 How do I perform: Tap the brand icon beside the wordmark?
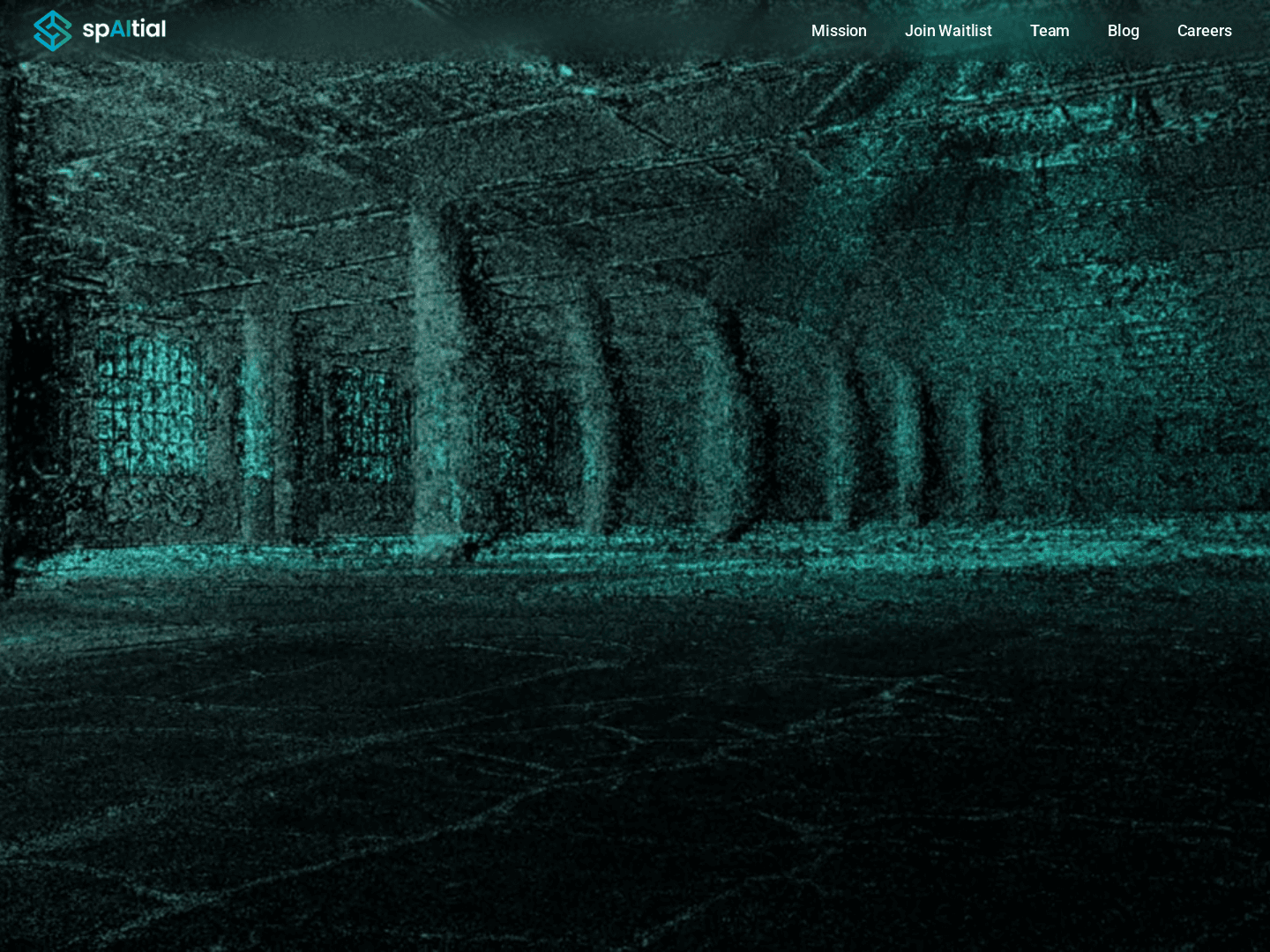coord(52,30)
